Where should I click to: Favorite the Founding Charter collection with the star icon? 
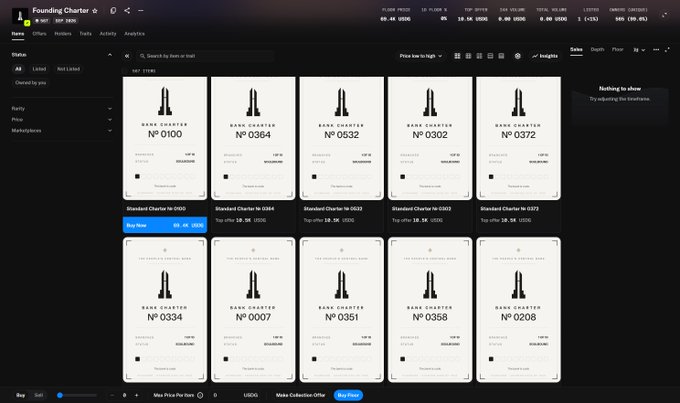95,11
